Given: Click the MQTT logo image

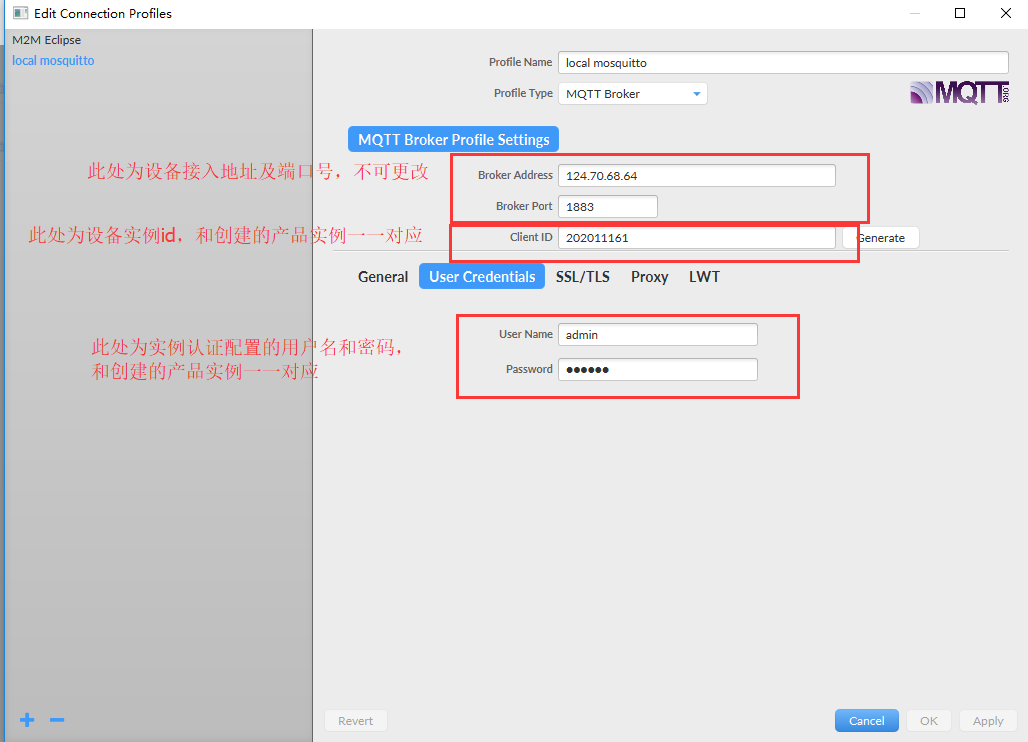Looking at the screenshot, I should 958,93.
